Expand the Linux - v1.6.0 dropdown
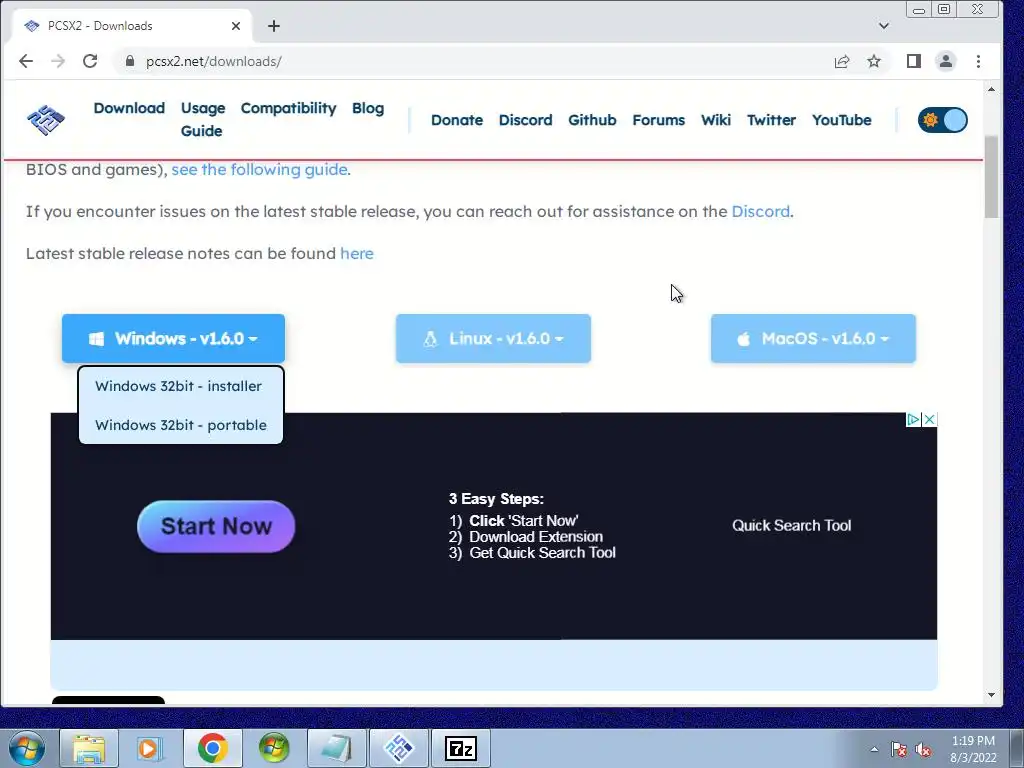The height and width of the screenshot is (768, 1024). tap(493, 338)
